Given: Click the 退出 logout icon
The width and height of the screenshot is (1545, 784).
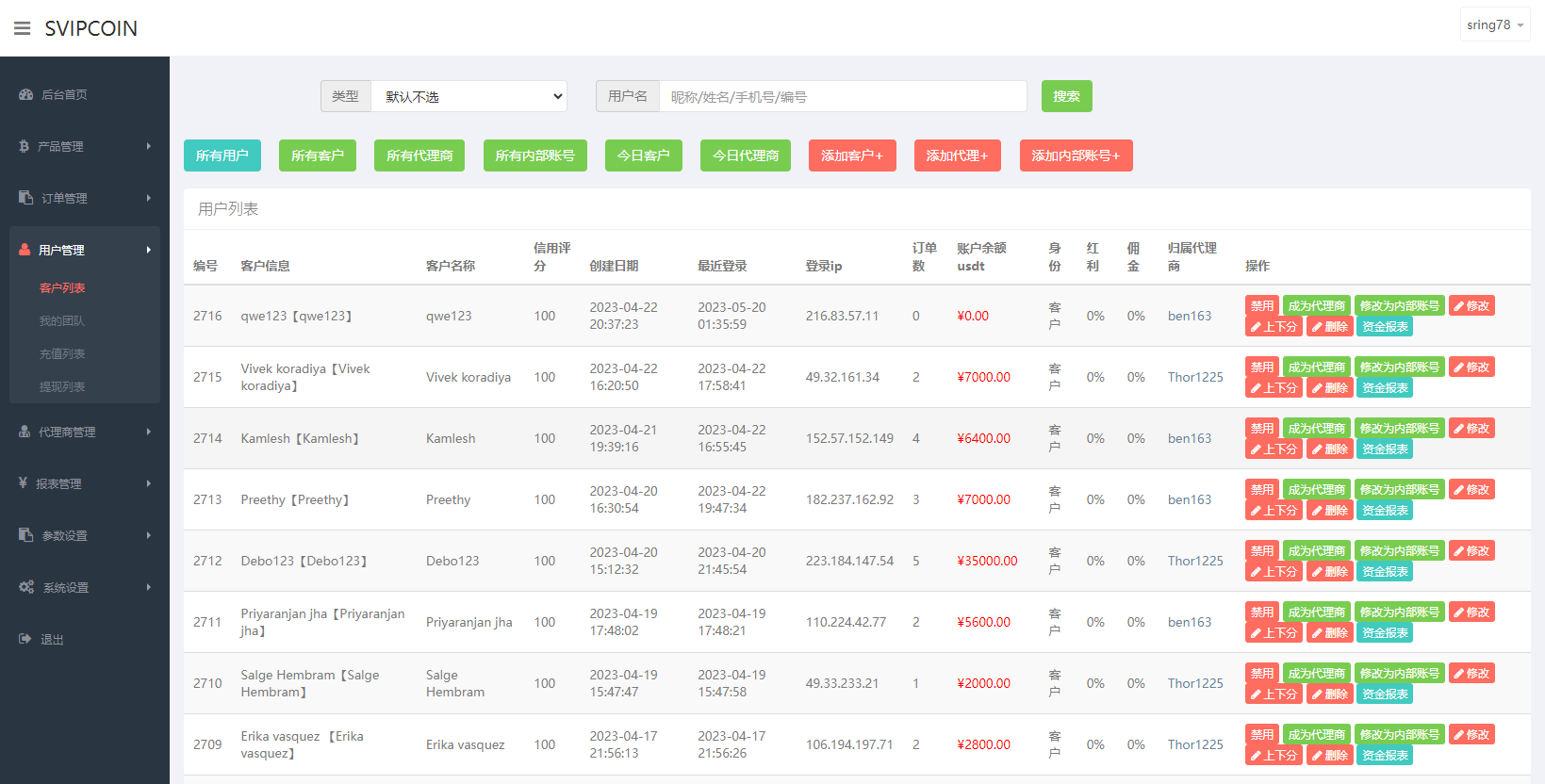Looking at the screenshot, I should coord(25,639).
